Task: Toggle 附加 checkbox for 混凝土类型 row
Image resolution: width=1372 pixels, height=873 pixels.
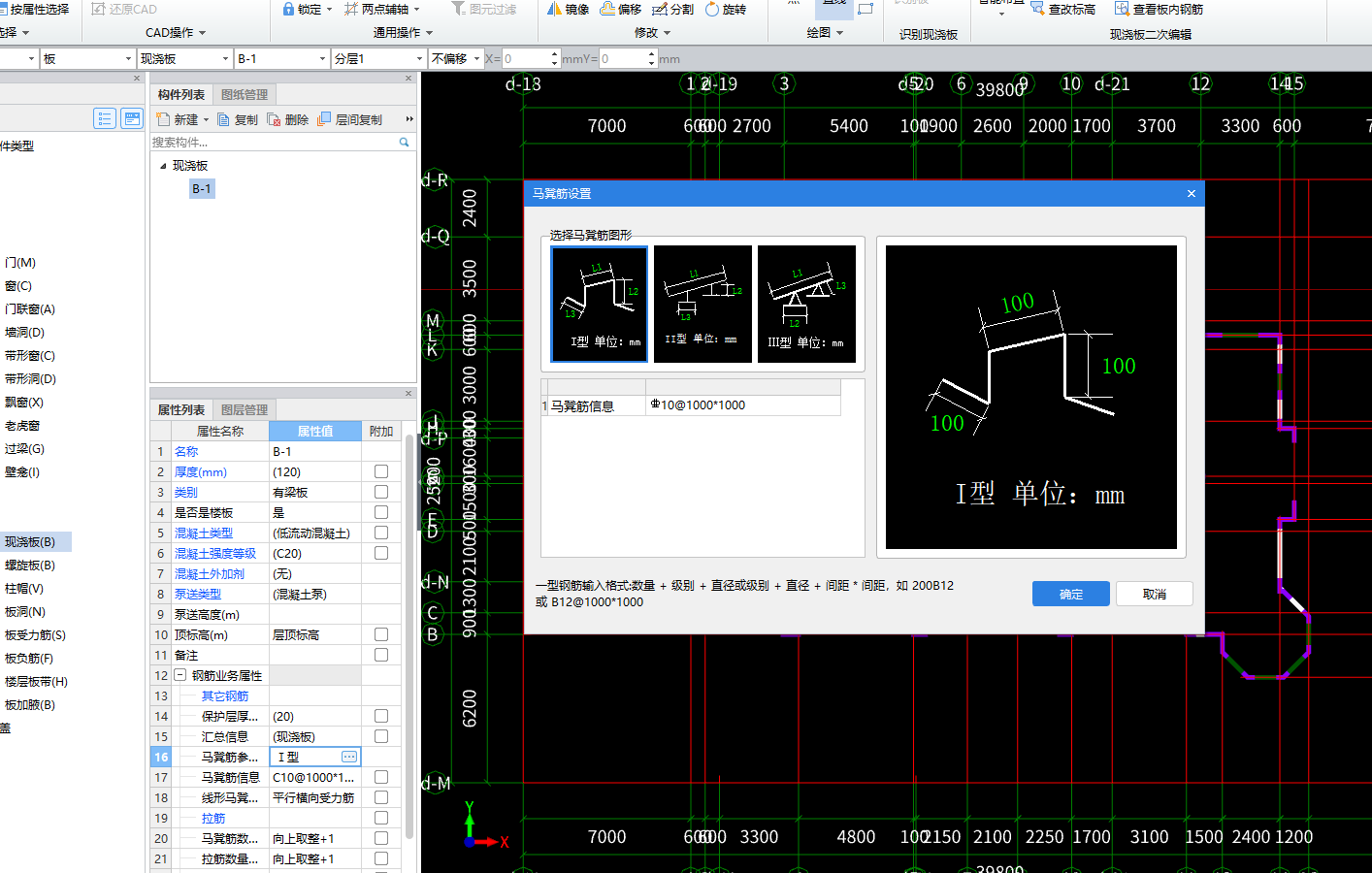Action: (381, 533)
